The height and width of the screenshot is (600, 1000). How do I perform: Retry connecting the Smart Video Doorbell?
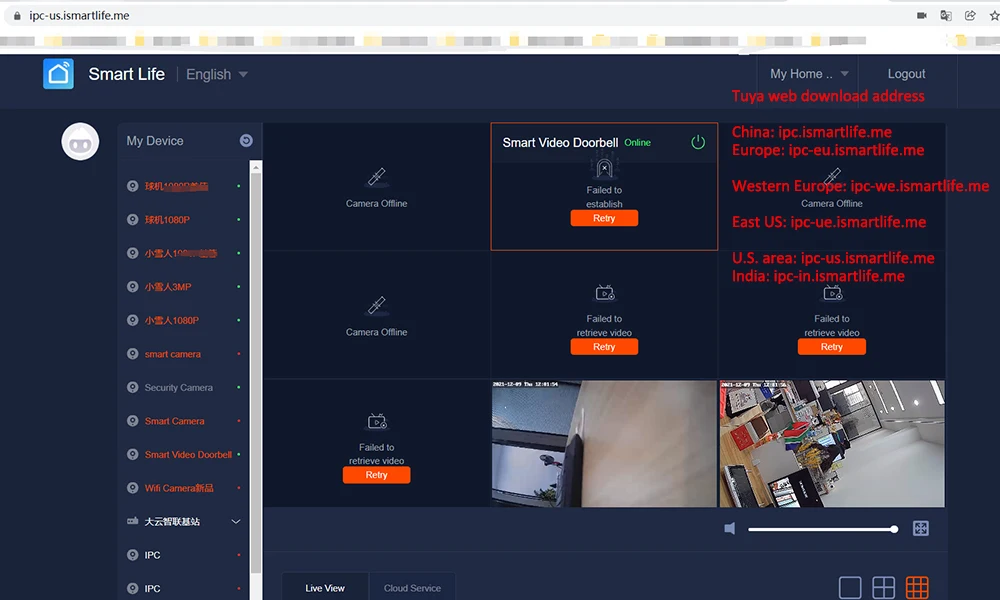tap(604, 217)
